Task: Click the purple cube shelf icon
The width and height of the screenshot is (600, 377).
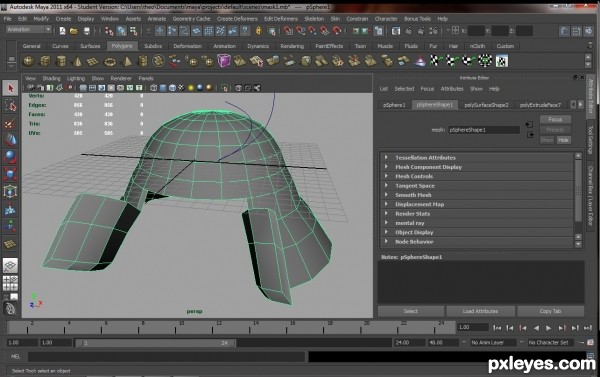Action: point(223,60)
